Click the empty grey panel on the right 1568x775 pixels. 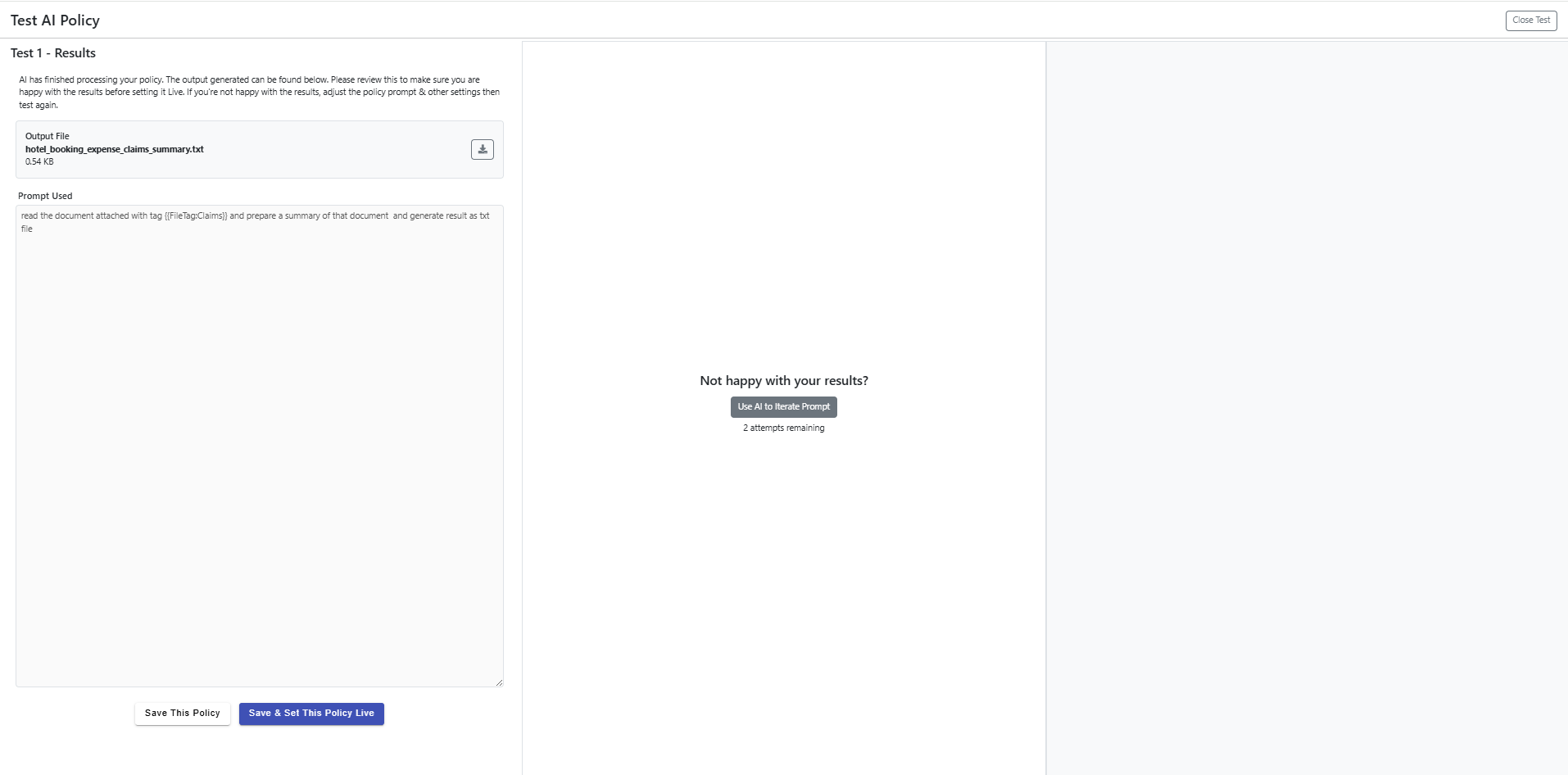coord(1307,410)
